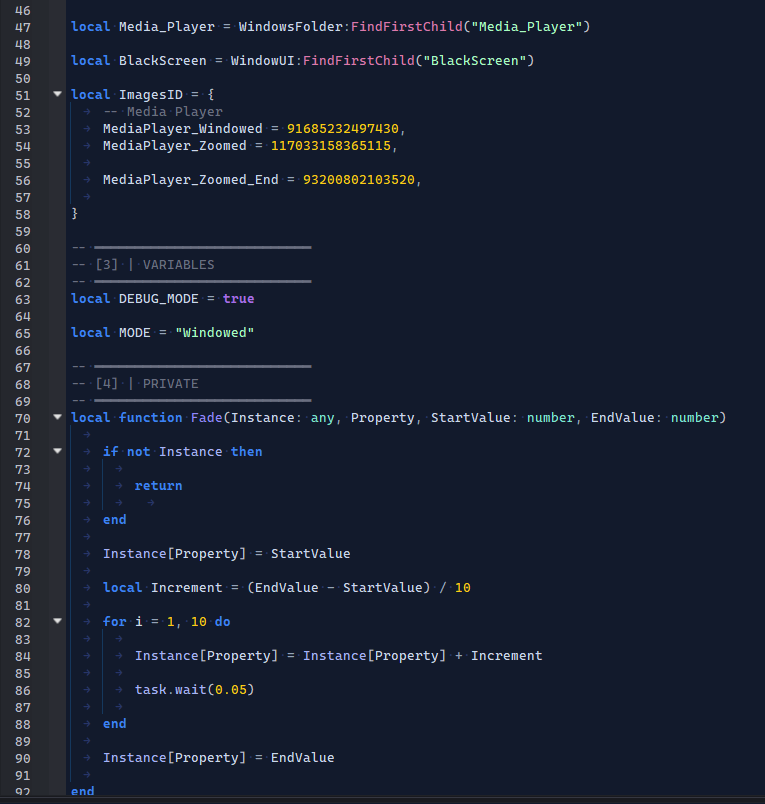Click the number 91685232497430

coord(343,128)
